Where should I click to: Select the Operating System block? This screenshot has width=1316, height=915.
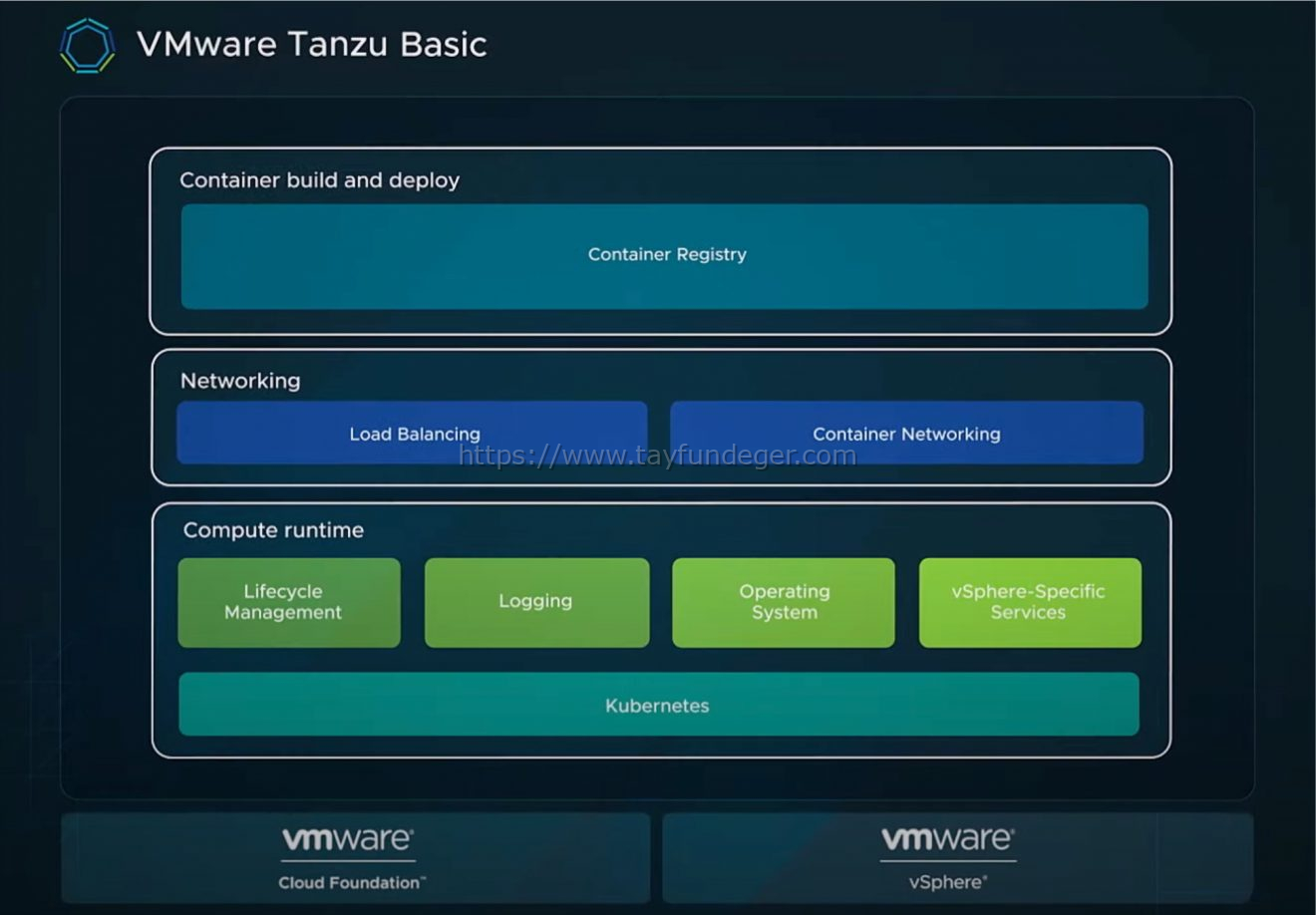[x=784, y=602]
